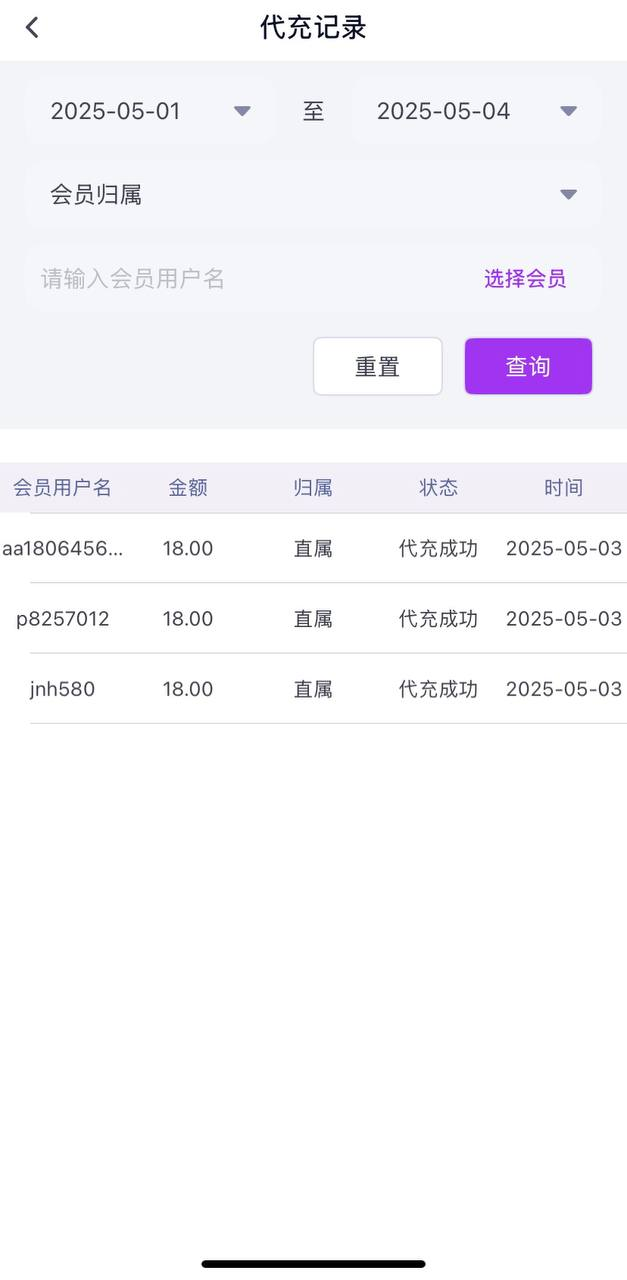Tap the 状态 column header

pos(437,487)
